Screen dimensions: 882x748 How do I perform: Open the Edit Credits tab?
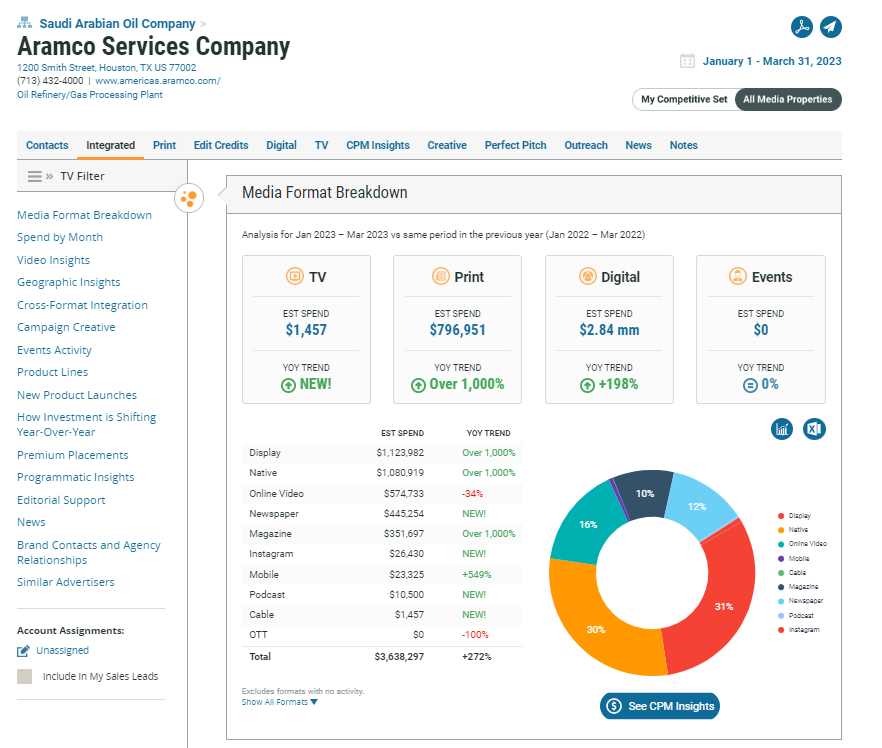(221, 145)
